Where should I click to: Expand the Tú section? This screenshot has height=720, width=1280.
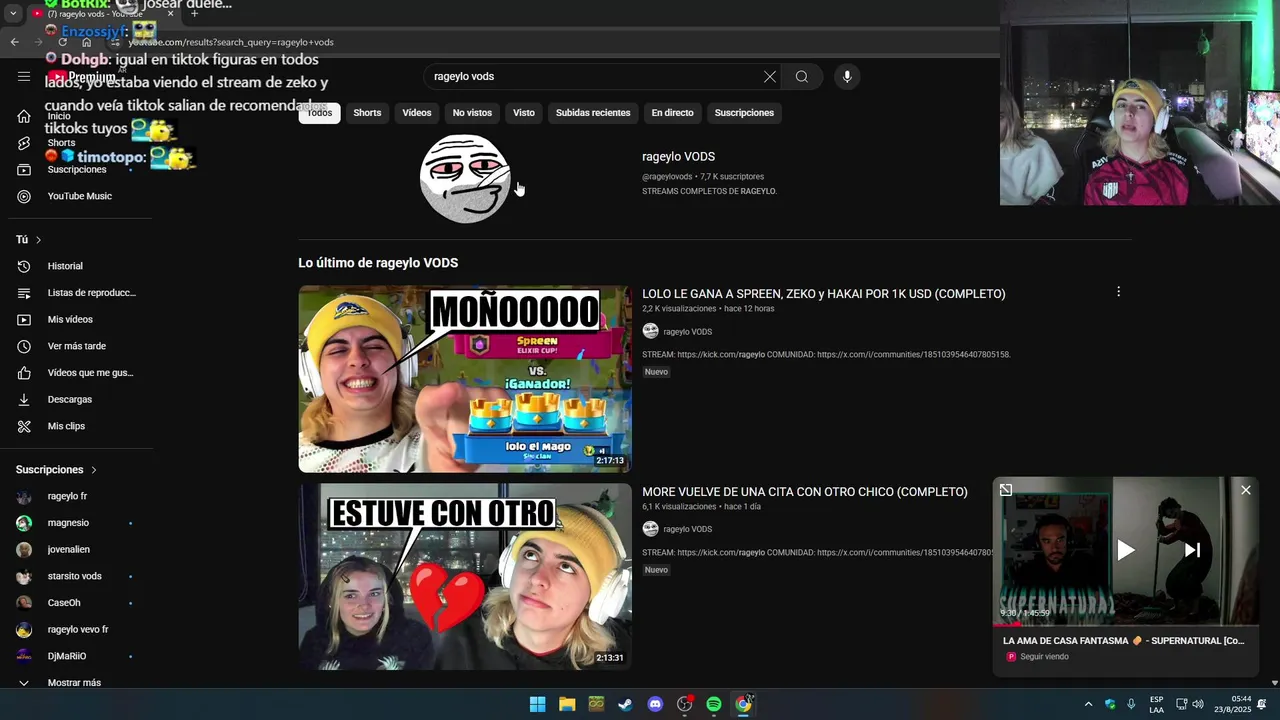29,240
